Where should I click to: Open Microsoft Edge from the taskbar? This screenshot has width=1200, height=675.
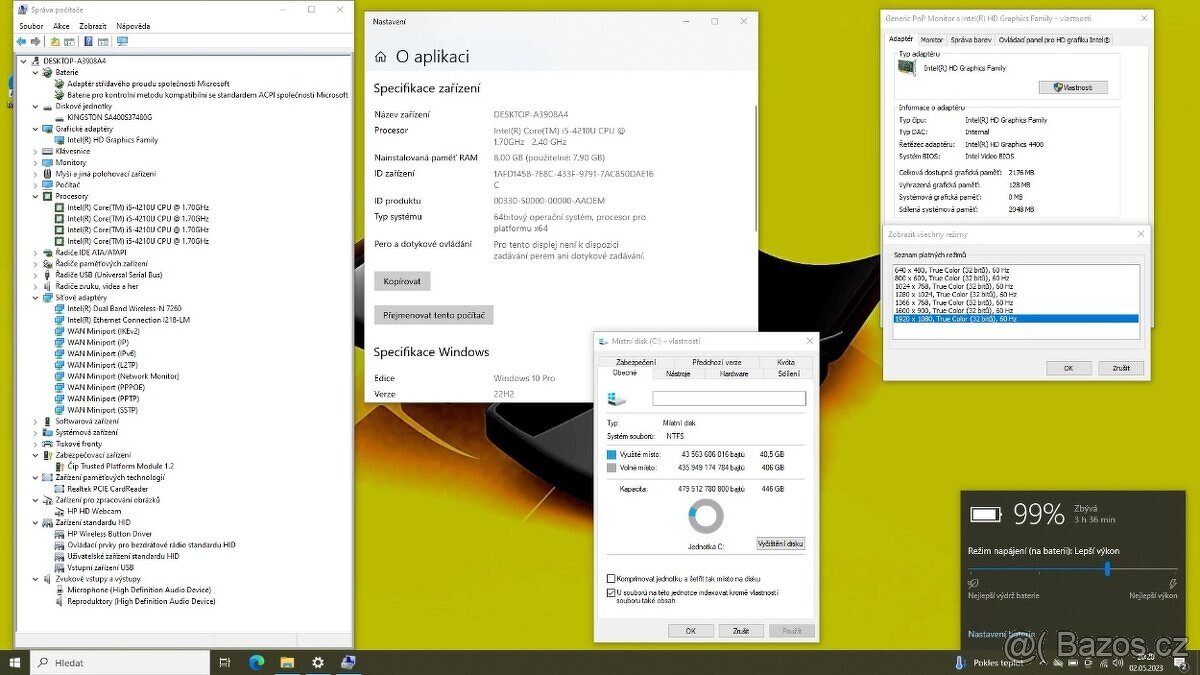pos(256,662)
